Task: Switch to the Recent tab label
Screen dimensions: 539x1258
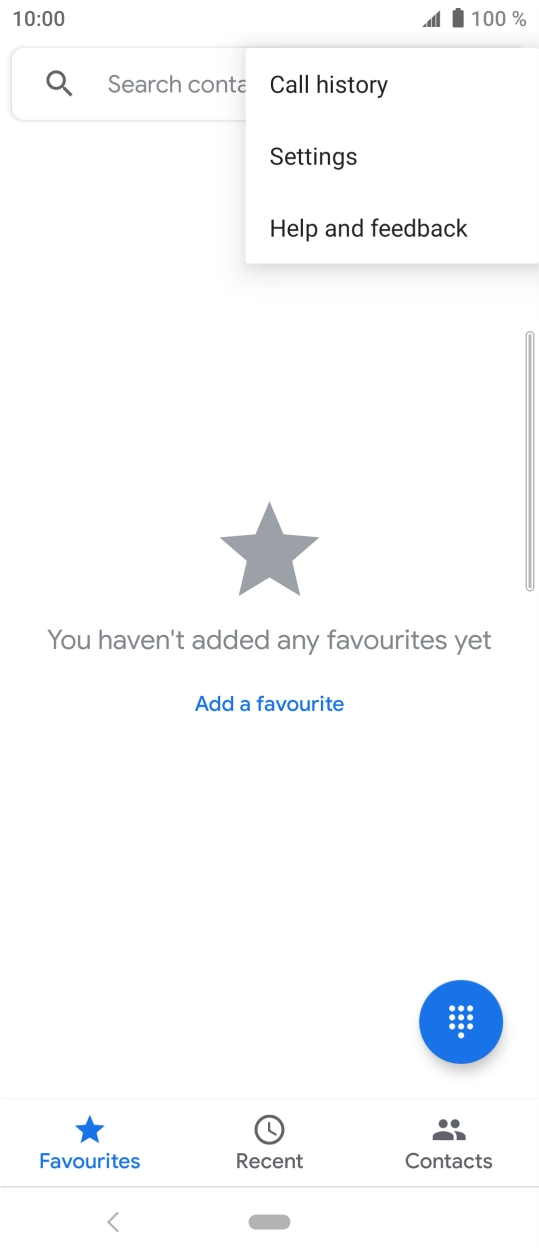Action: (x=269, y=1161)
